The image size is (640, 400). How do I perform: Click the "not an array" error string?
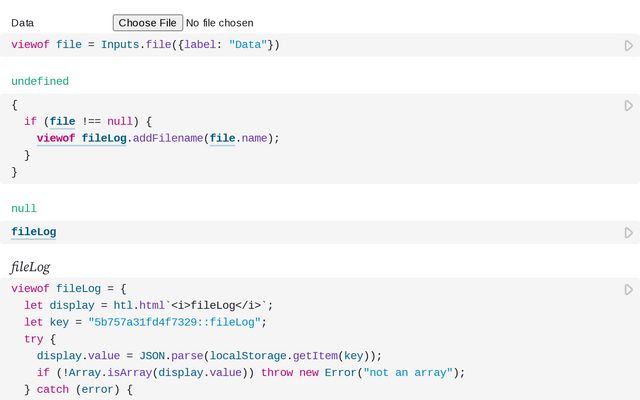click(408, 372)
